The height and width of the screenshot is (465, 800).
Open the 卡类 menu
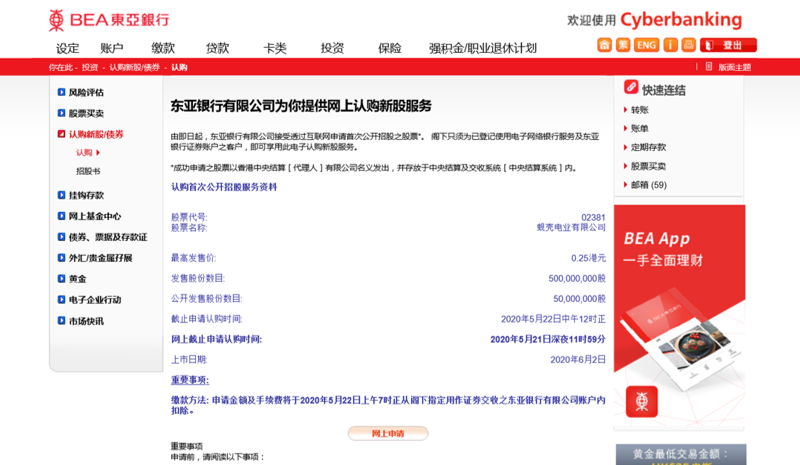(274, 48)
